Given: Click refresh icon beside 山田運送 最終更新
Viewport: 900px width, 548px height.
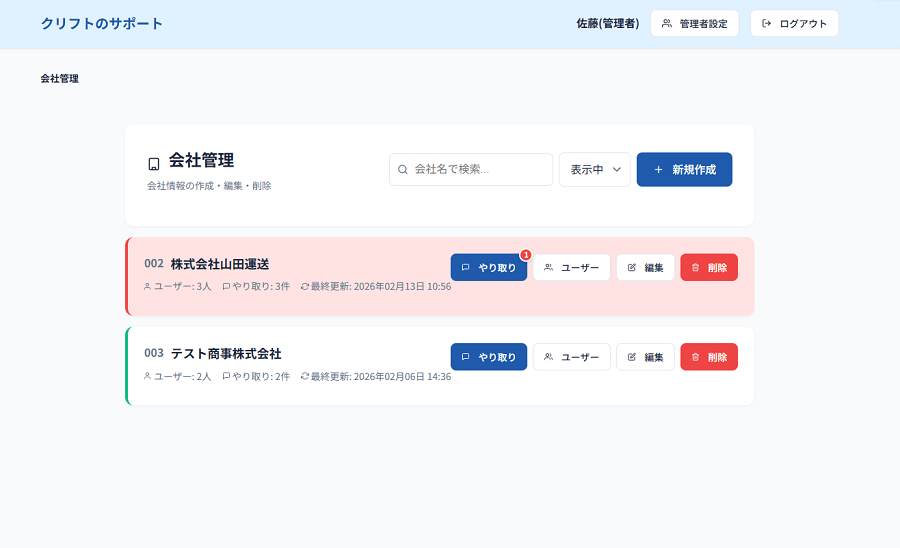Looking at the screenshot, I should [x=304, y=286].
